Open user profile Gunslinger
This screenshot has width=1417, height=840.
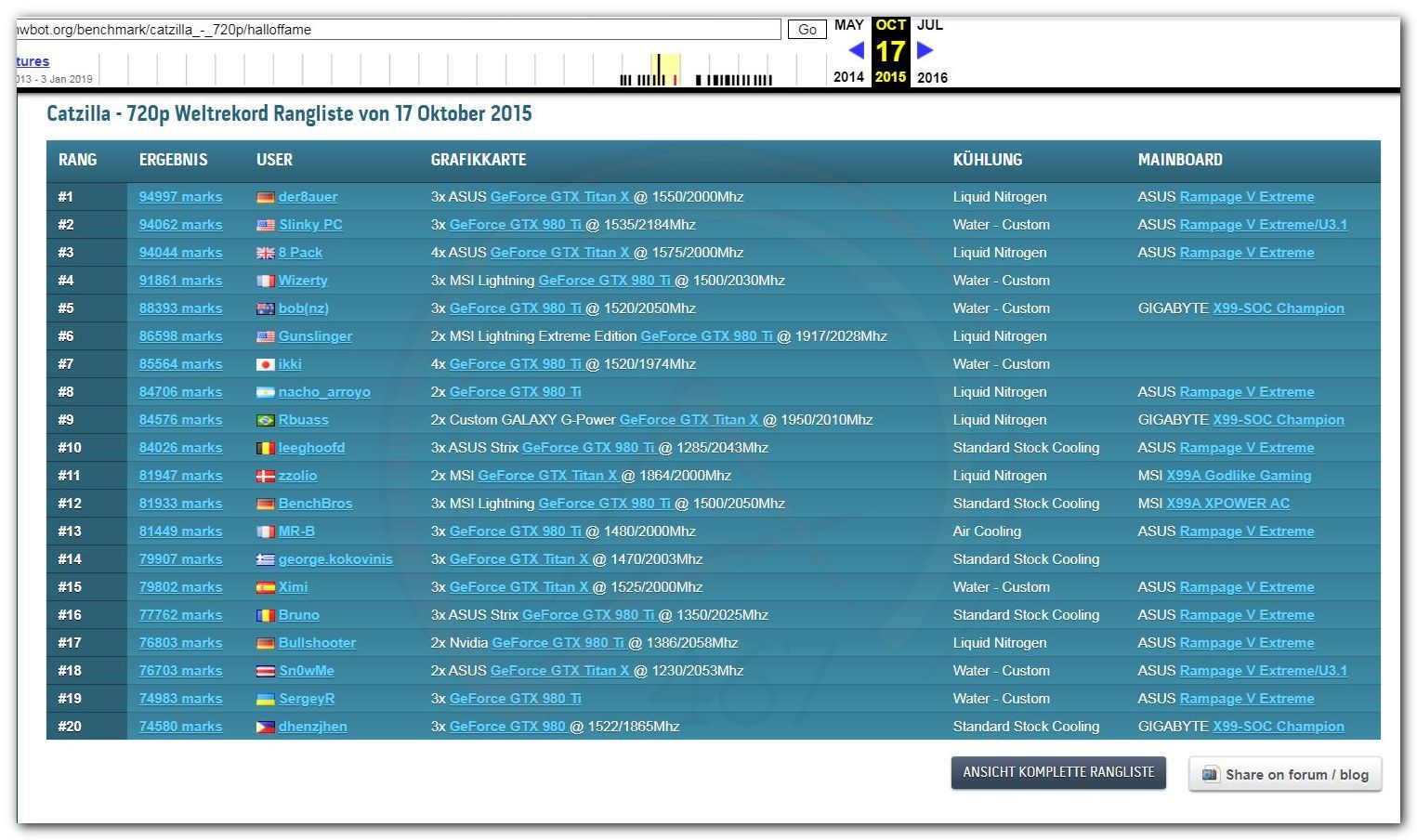(315, 336)
